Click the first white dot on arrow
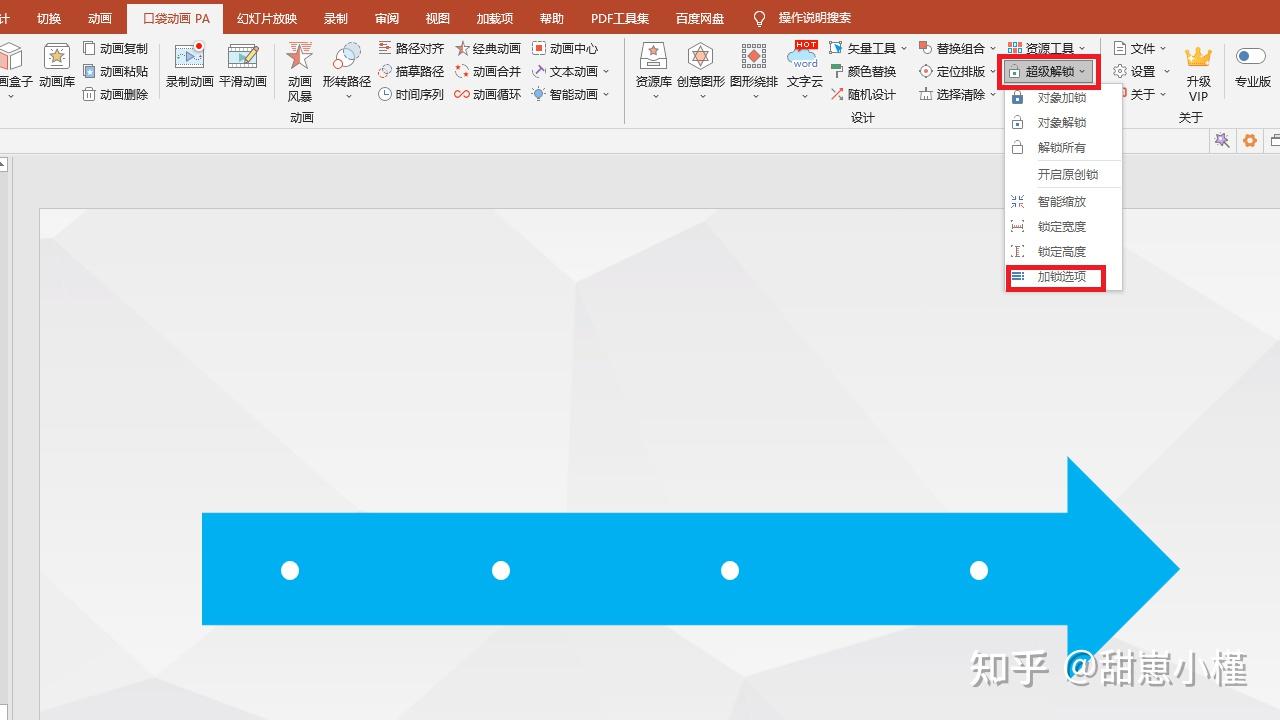1280x720 pixels. [x=290, y=570]
